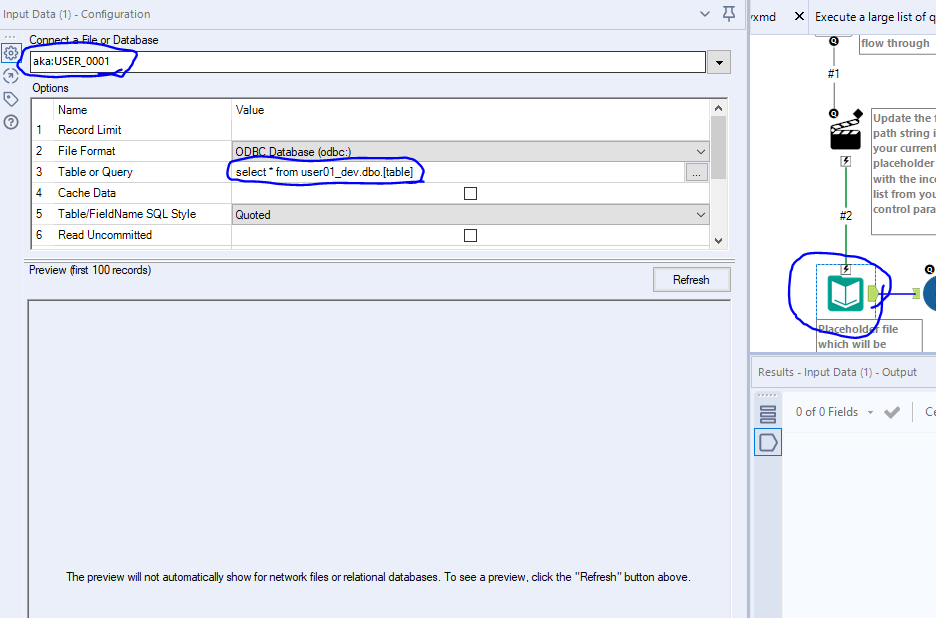
Task: Open the Table/FieldName SQL Style dropdown
Action: click(703, 214)
